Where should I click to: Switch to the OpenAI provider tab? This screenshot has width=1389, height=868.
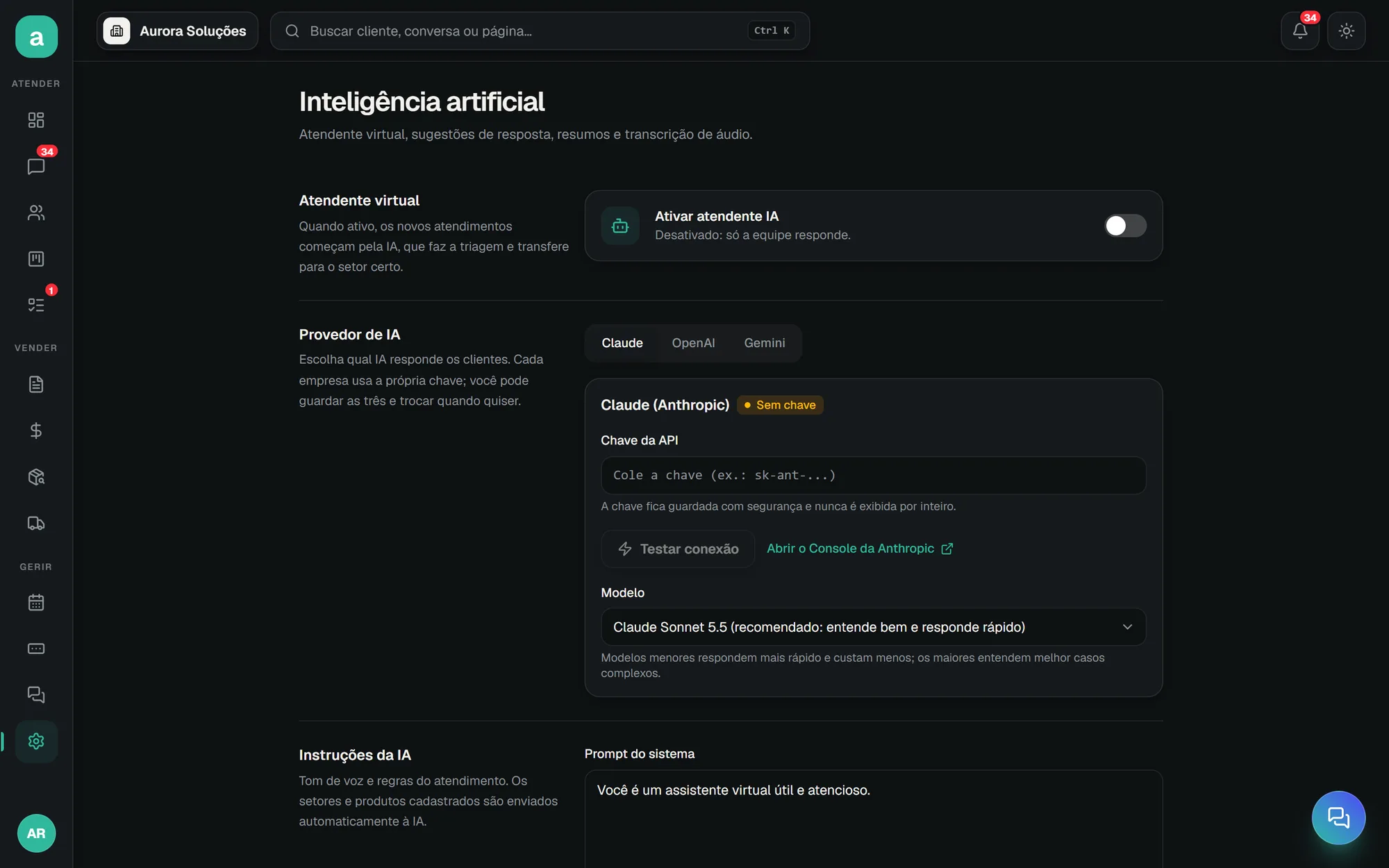pos(693,343)
